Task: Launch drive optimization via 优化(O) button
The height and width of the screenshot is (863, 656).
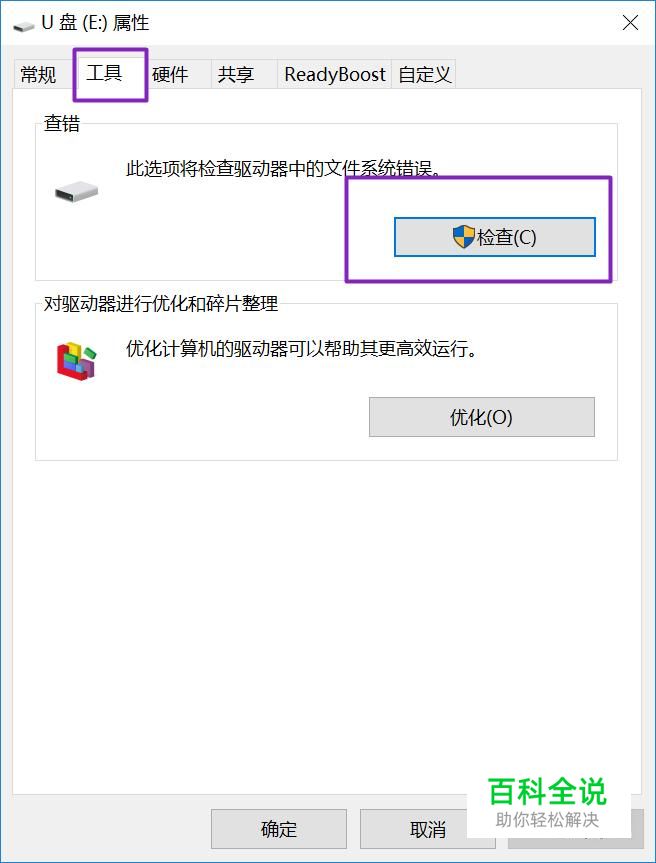Action: [482, 417]
